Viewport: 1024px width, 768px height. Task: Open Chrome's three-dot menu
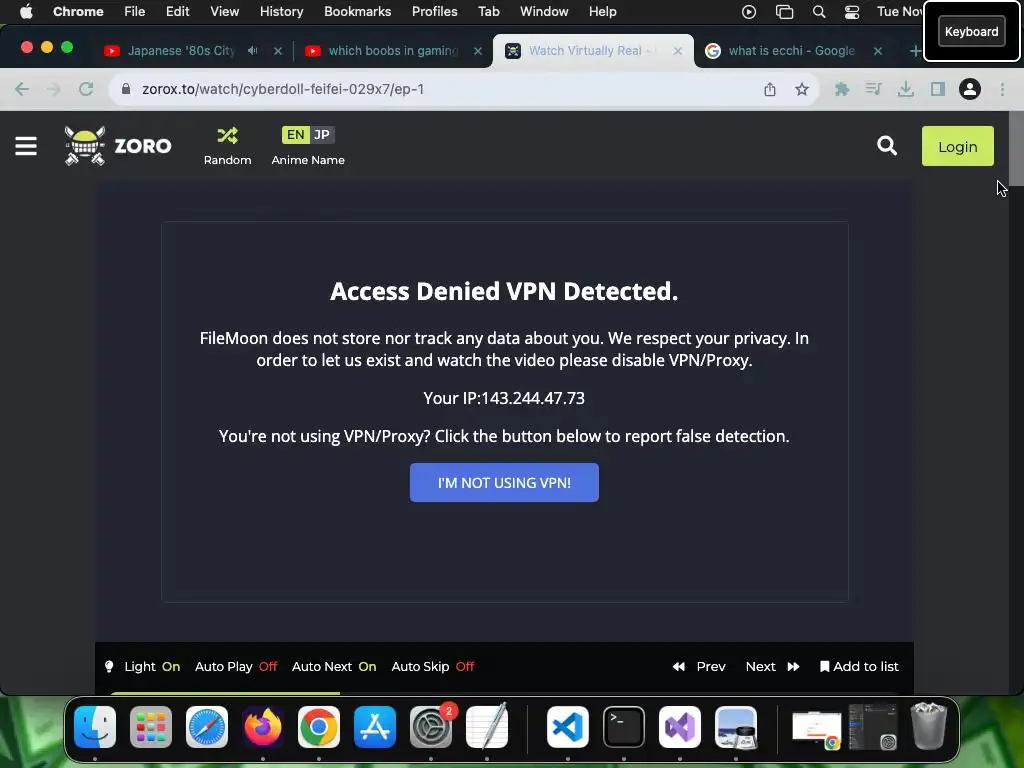[1002, 89]
